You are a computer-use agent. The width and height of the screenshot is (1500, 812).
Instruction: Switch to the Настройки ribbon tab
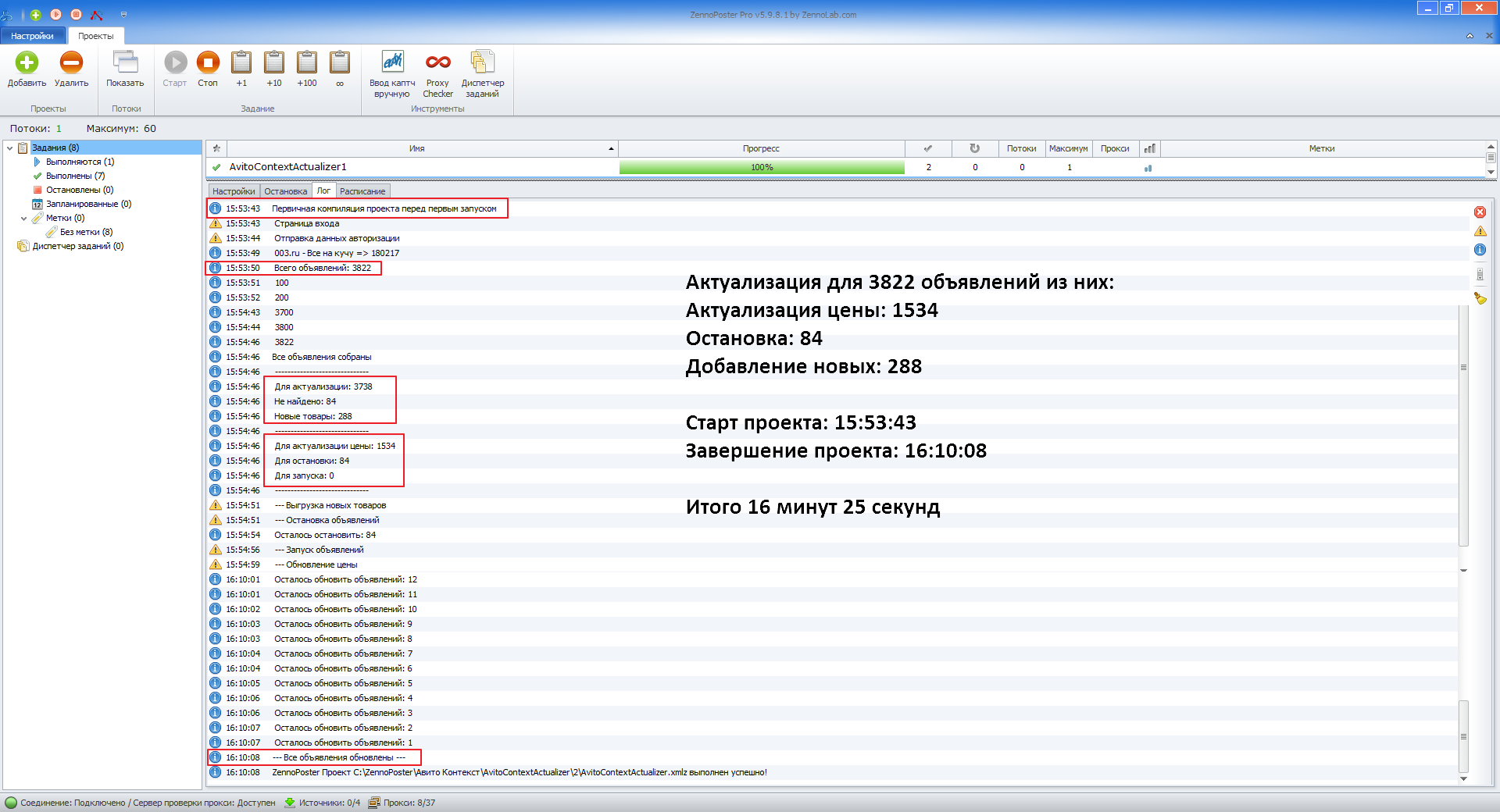coord(33,36)
